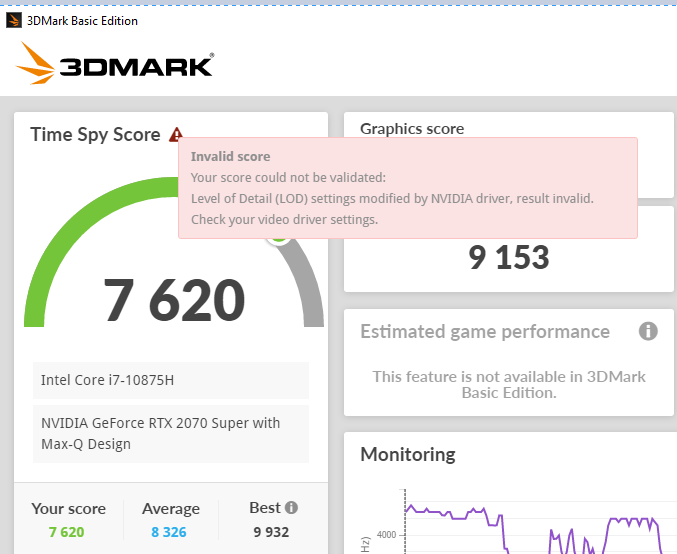Viewport: 677px width, 554px height.
Task: Select the NVIDIA GeForce RTX 2070 Super row
Action: (x=171, y=434)
